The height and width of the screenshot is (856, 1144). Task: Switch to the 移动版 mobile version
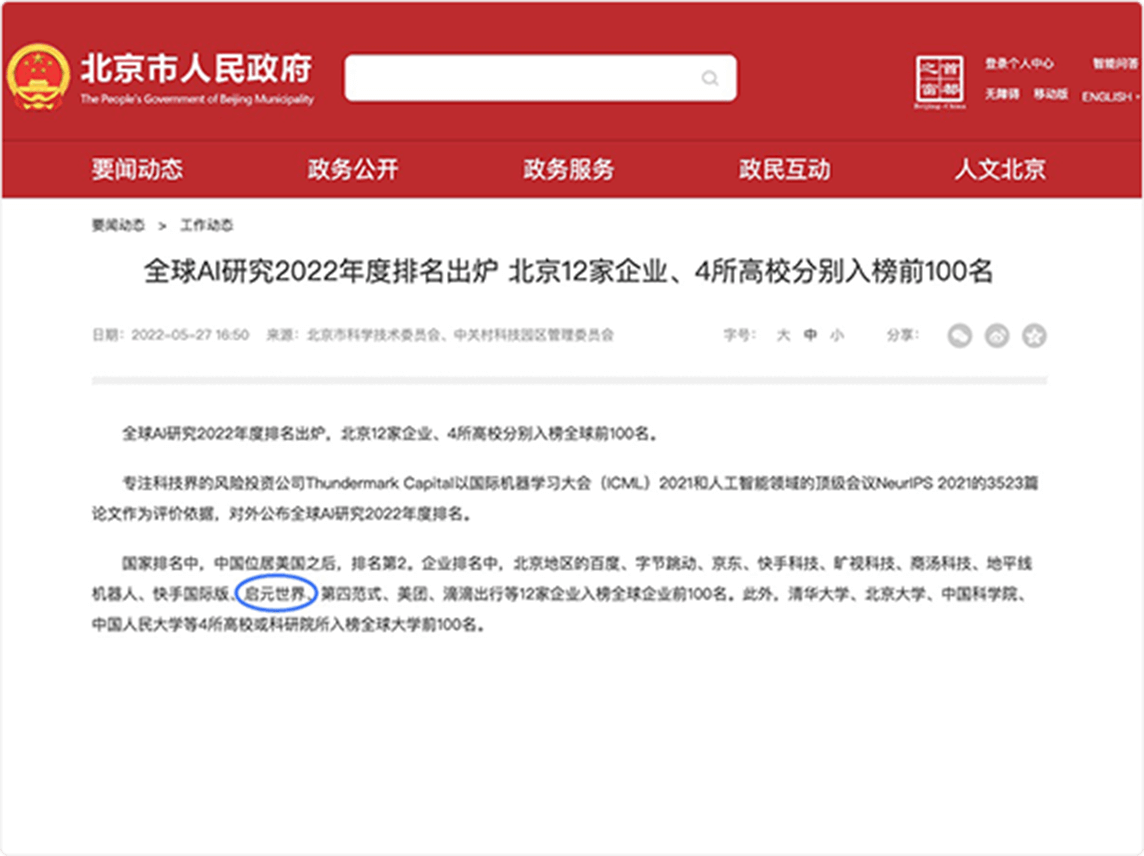tap(1051, 94)
